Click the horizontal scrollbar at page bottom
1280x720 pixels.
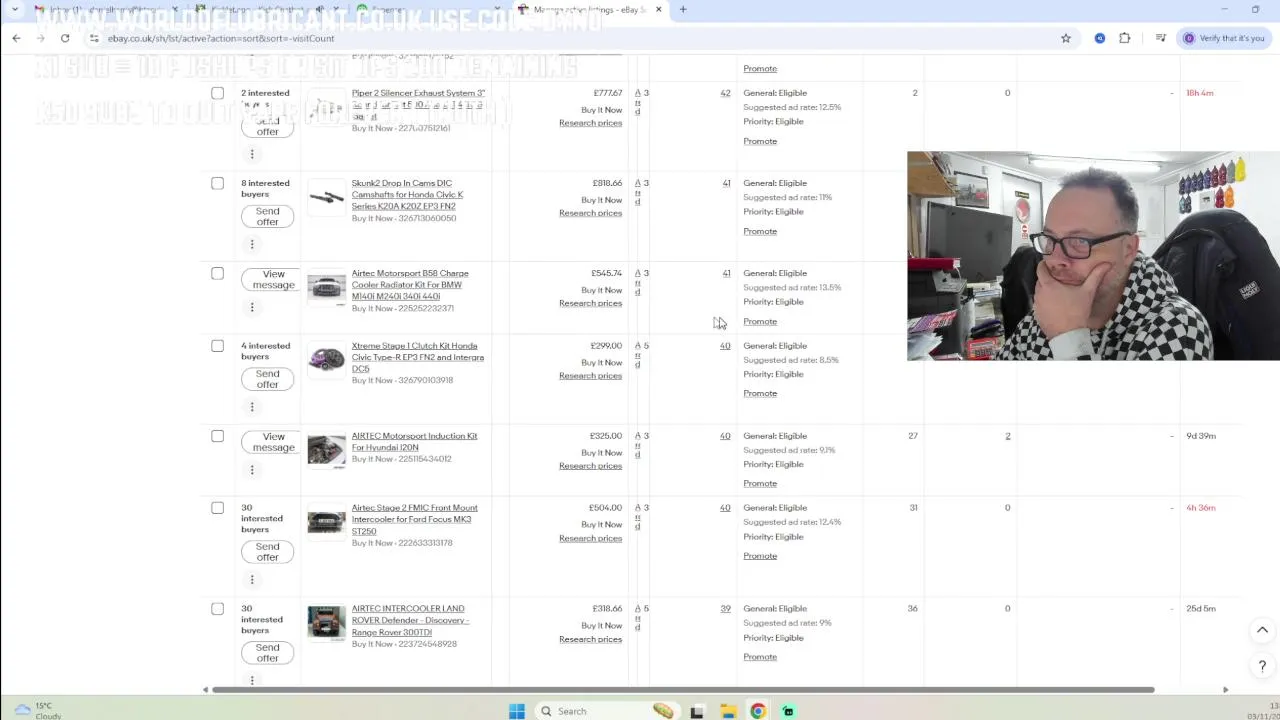[683, 690]
